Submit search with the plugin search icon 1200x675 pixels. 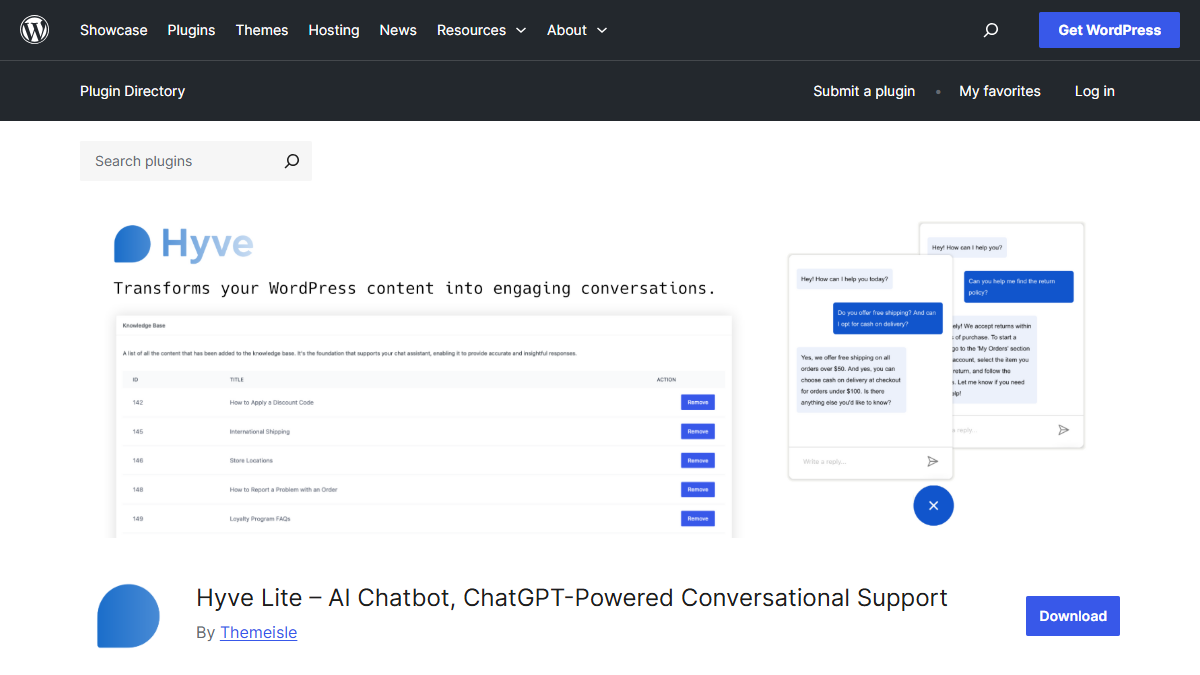tap(292, 161)
